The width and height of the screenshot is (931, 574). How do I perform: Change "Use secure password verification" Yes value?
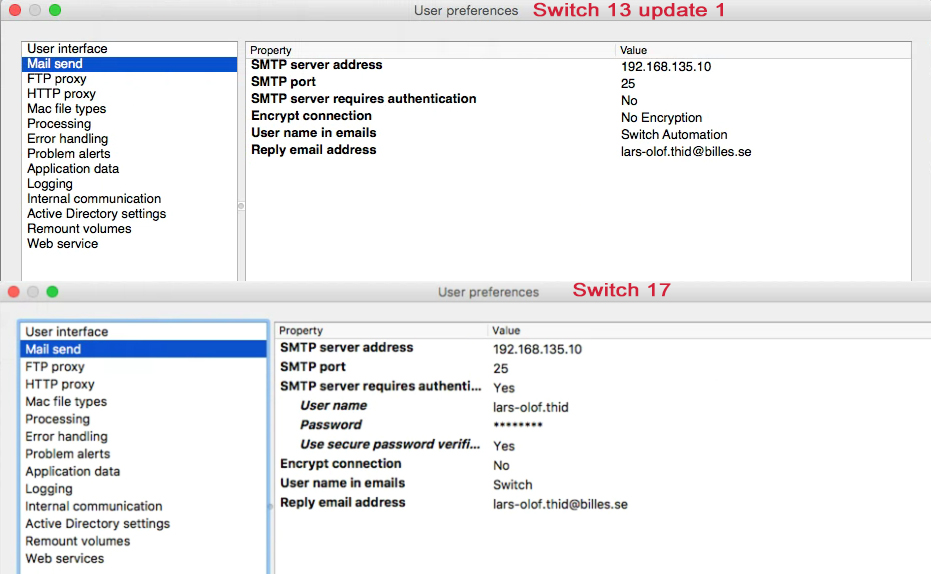(504, 446)
